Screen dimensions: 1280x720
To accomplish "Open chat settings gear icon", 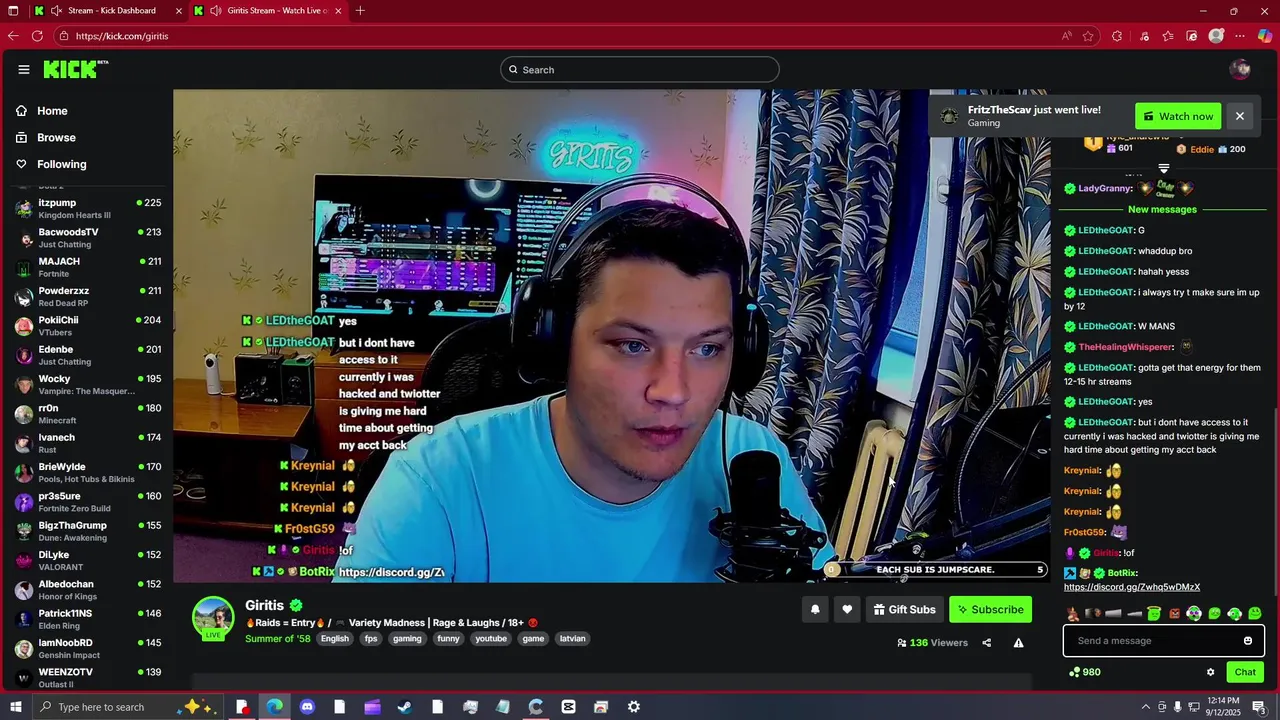I will (x=1210, y=672).
